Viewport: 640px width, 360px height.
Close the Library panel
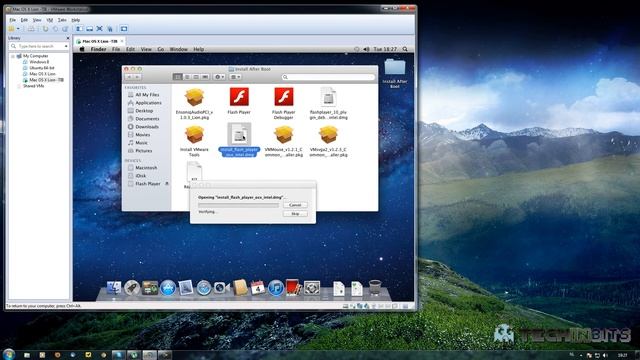click(x=68, y=38)
